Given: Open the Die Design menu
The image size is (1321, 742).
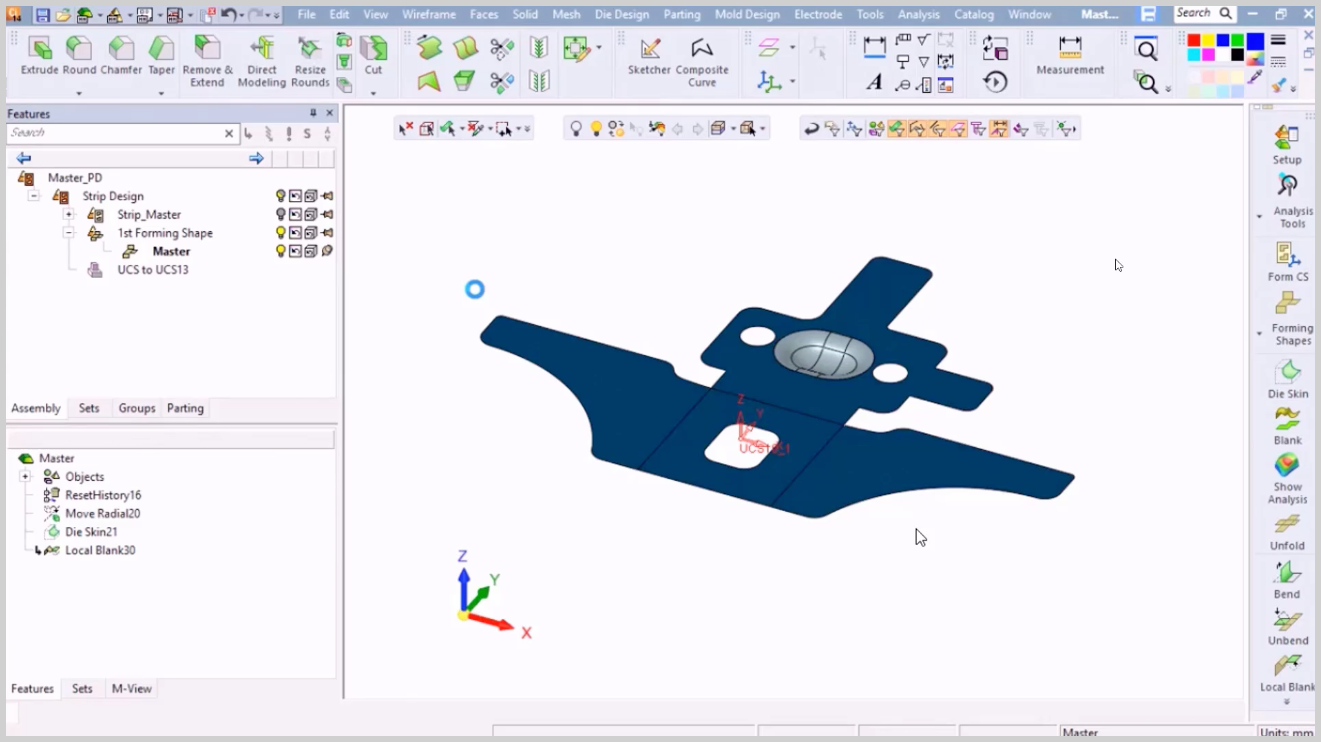Looking at the screenshot, I should click(621, 15).
